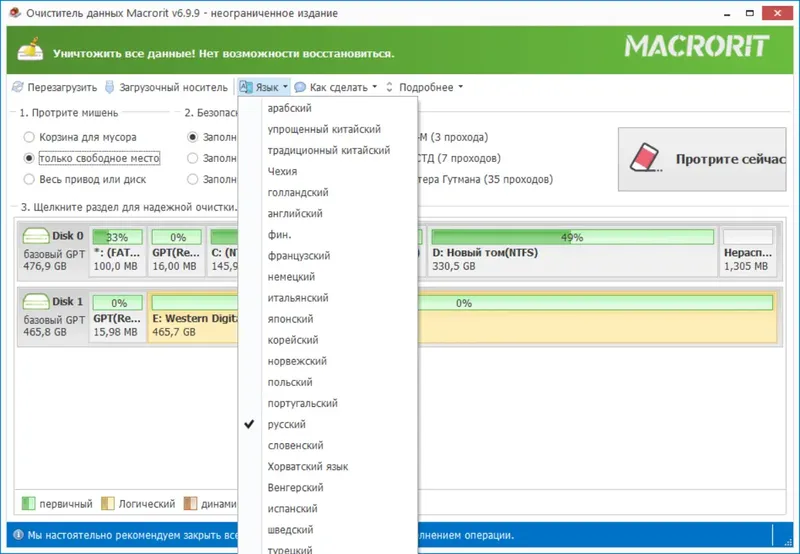Click the eraser icon on wipe button

[x=646, y=158]
